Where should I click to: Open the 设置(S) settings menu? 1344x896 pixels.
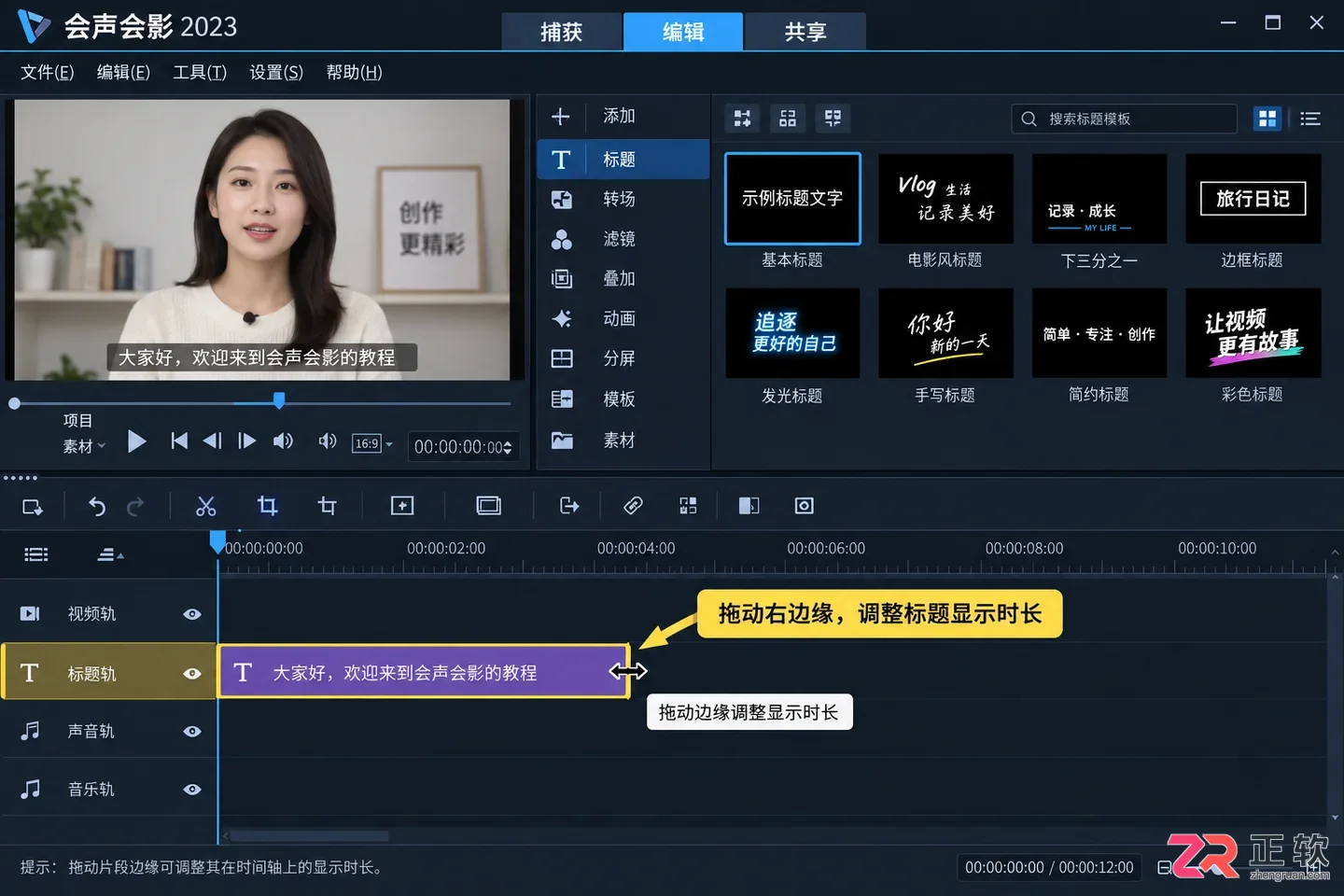click(276, 73)
